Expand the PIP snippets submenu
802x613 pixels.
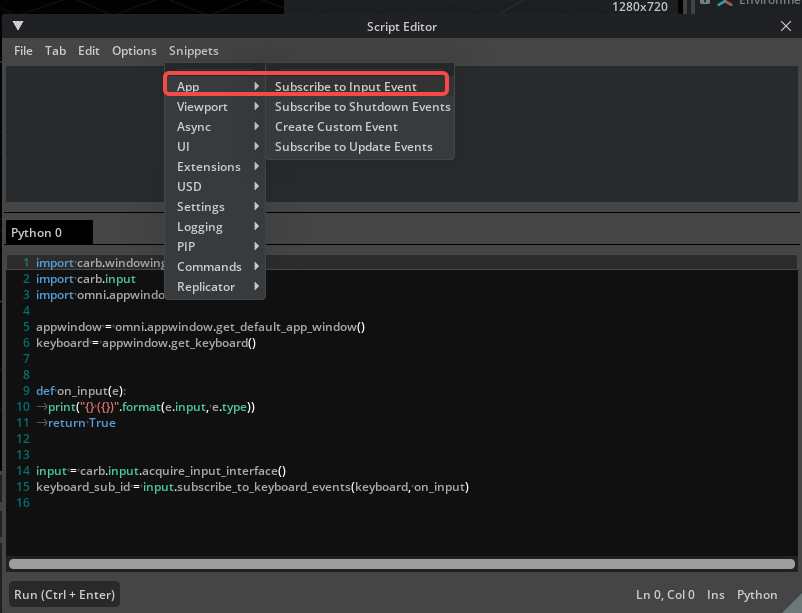click(215, 246)
